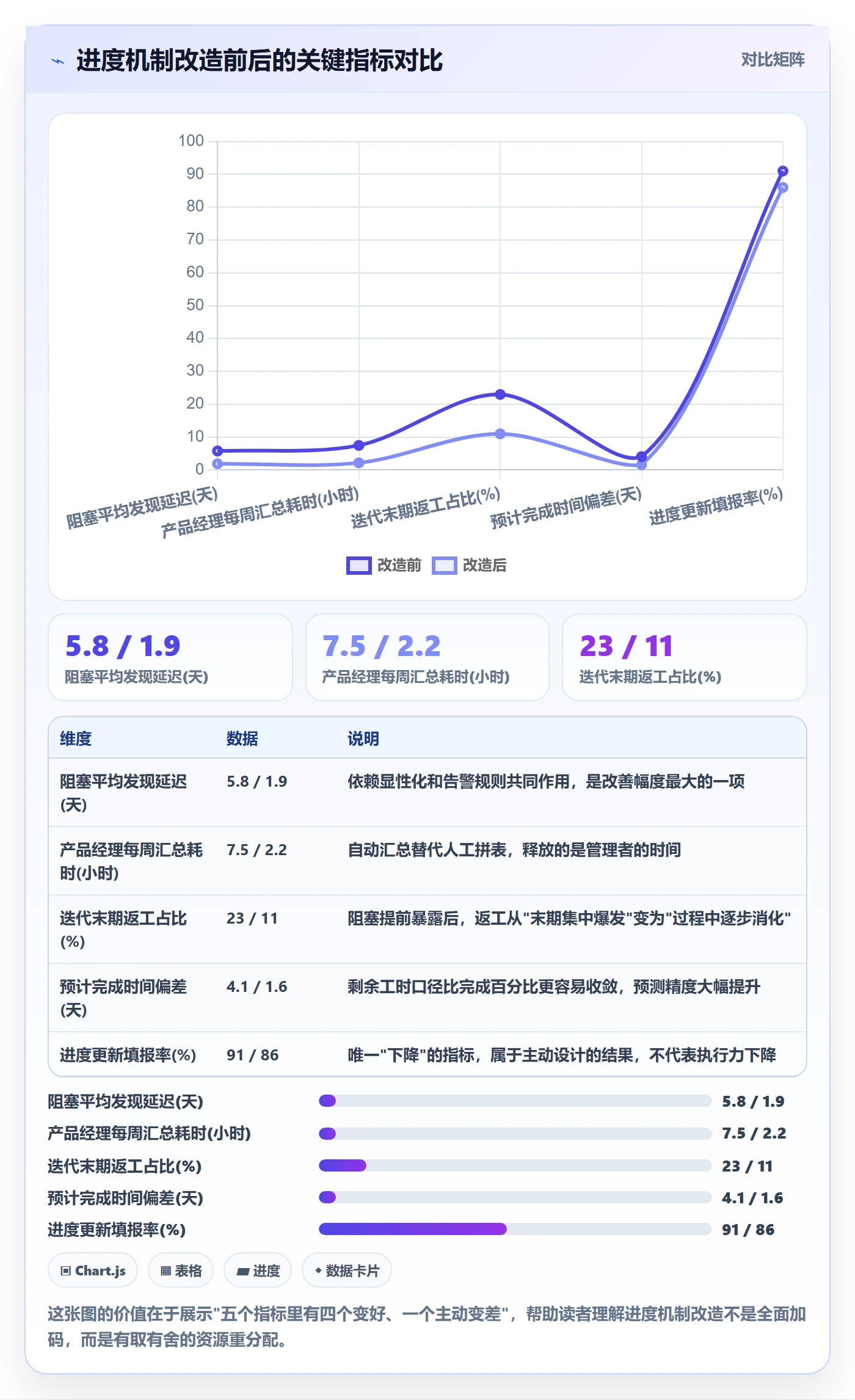855x1400 pixels.
Task: Click the 自动汇总替代人工拼表 description cell
Action: (x=514, y=850)
